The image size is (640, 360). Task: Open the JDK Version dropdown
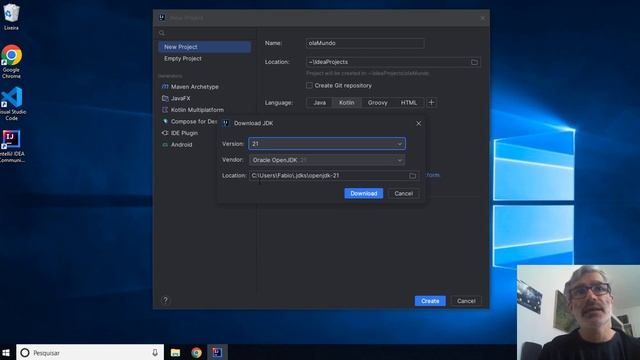coord(327,144)
